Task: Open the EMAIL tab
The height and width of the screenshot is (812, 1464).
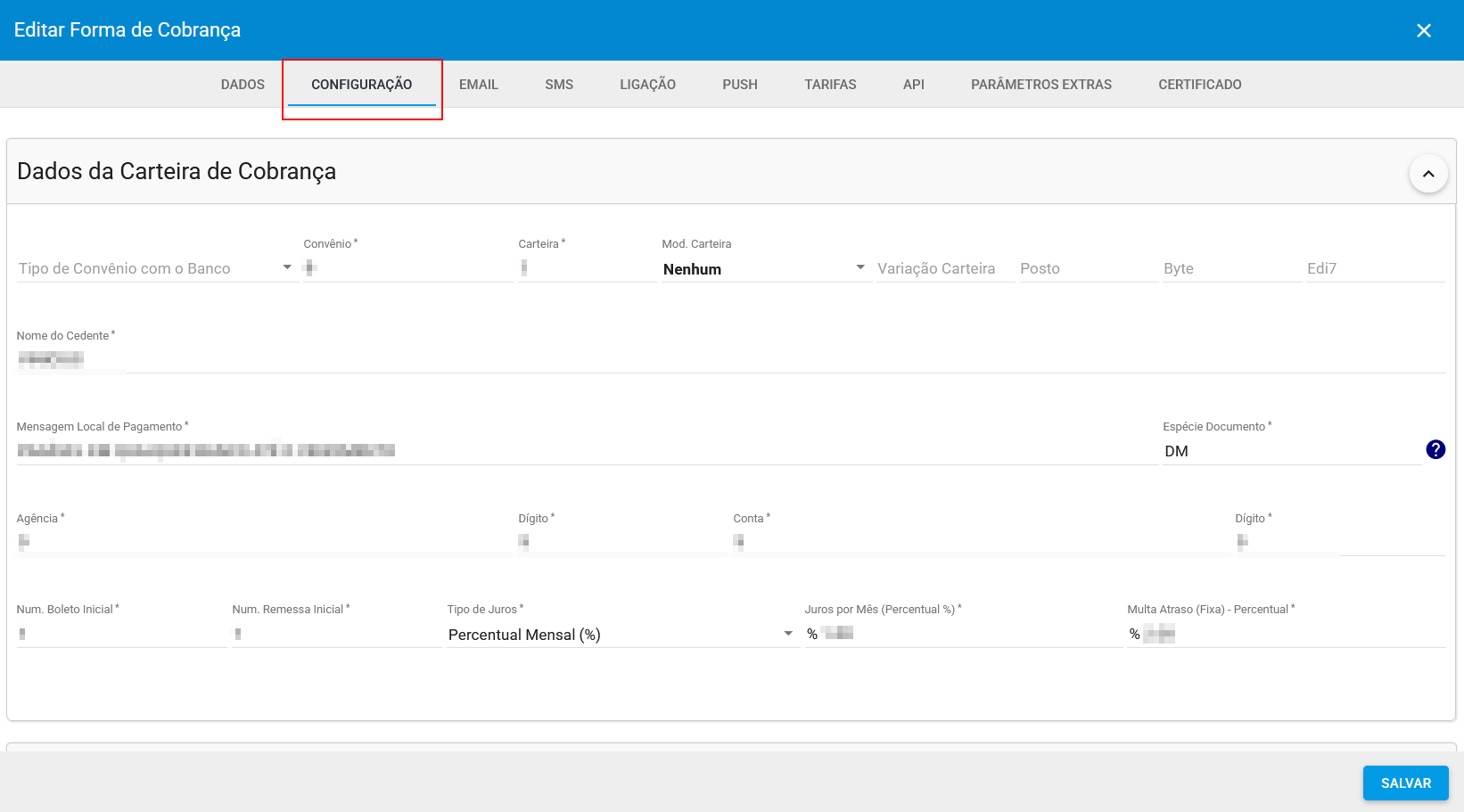Action: (479, 85)
